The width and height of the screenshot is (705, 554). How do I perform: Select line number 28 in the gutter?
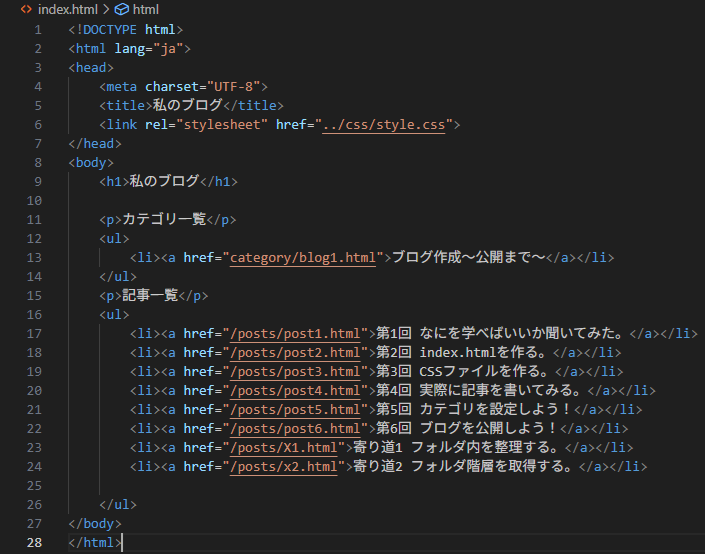click(34, 543)
